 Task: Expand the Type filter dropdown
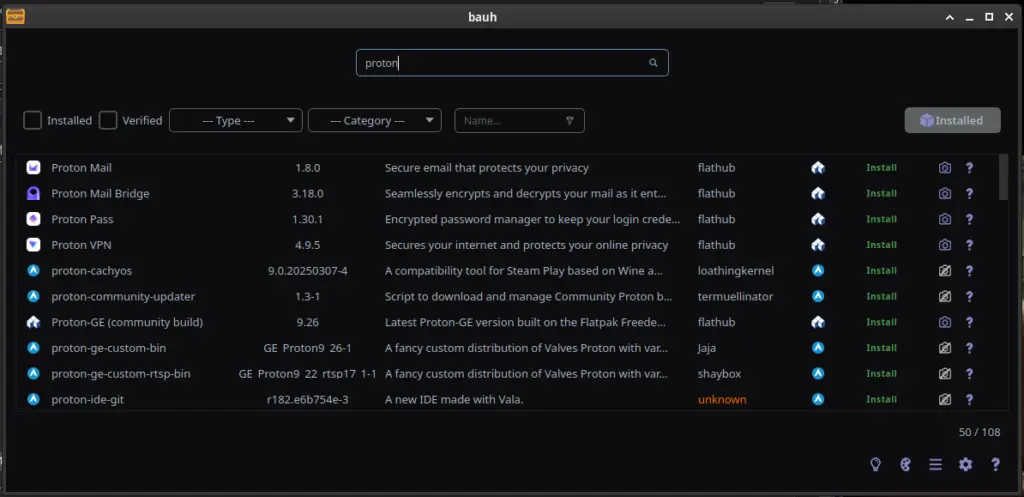point(236,120)
